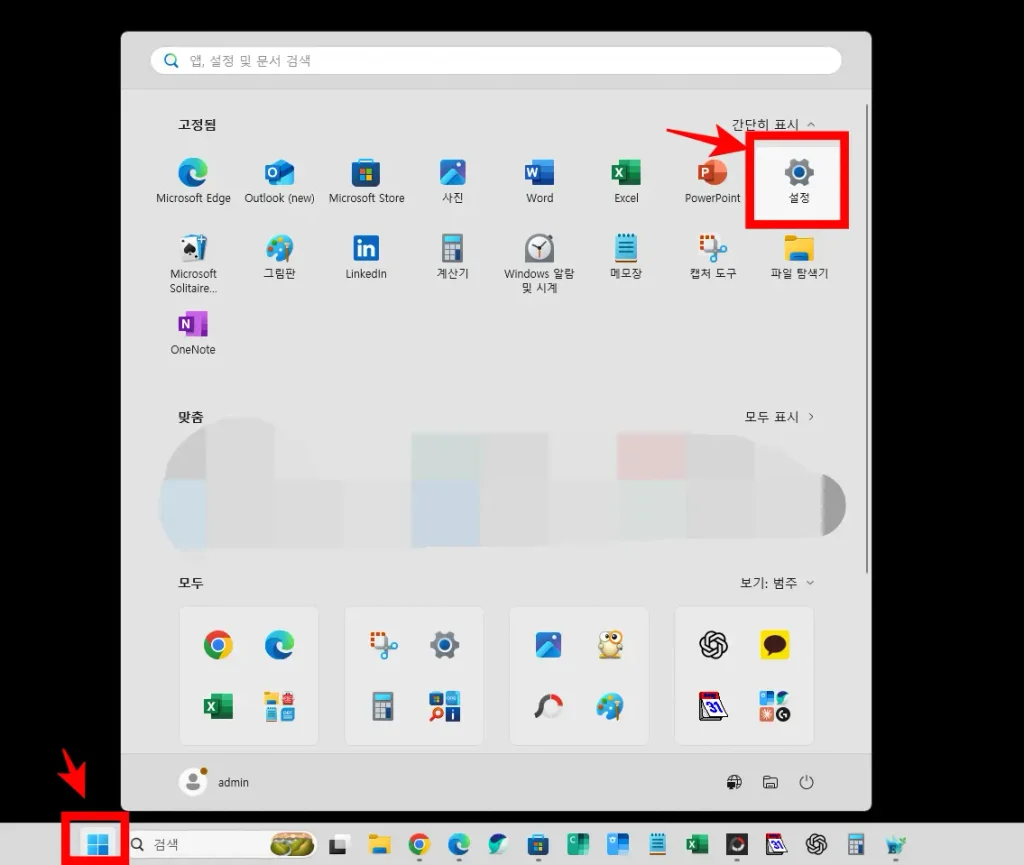Open Edge icon in 모두 category group
1024x865 pixels.
coord(280,645)
